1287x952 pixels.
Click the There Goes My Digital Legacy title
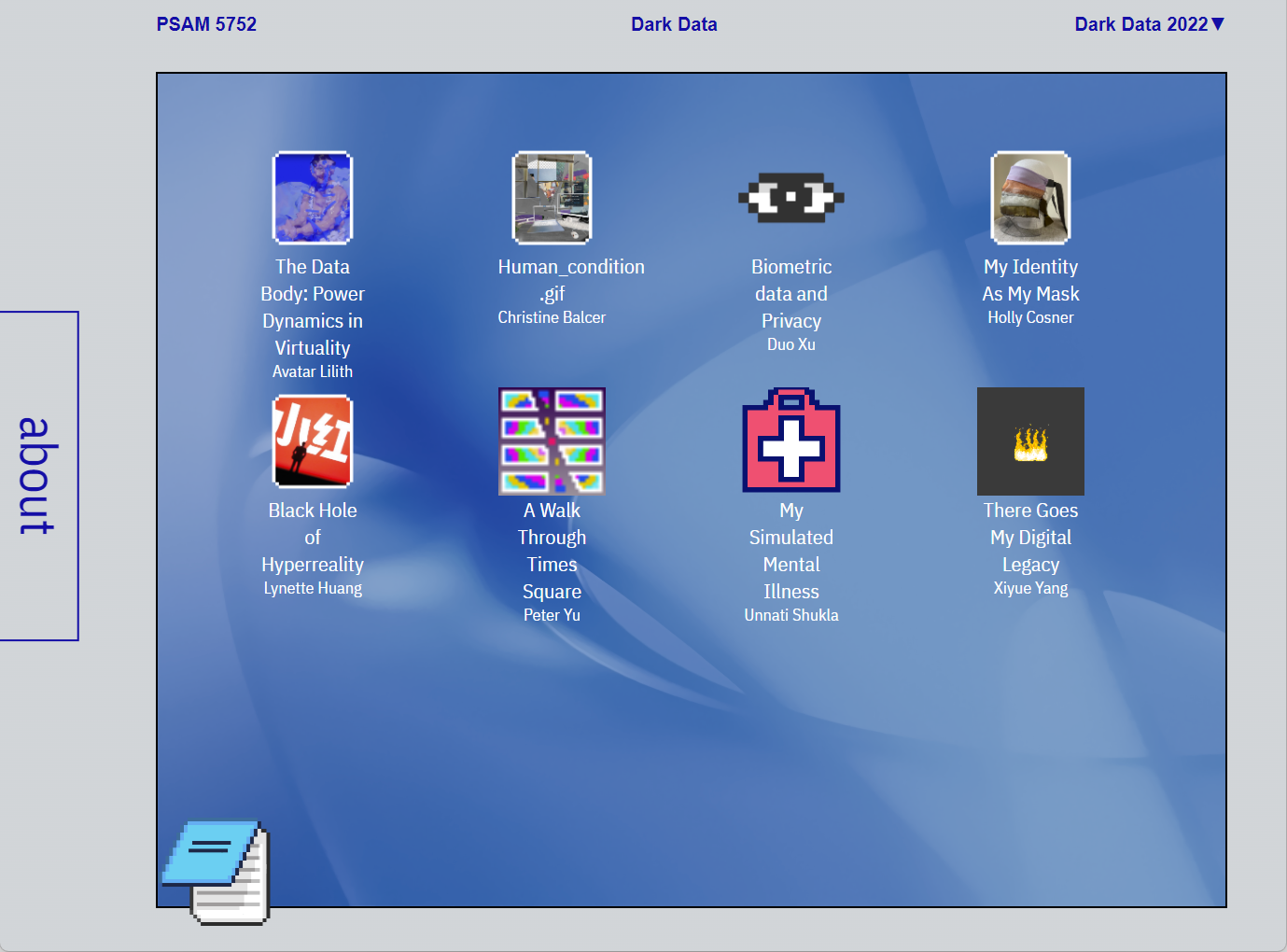point(1030,538)
